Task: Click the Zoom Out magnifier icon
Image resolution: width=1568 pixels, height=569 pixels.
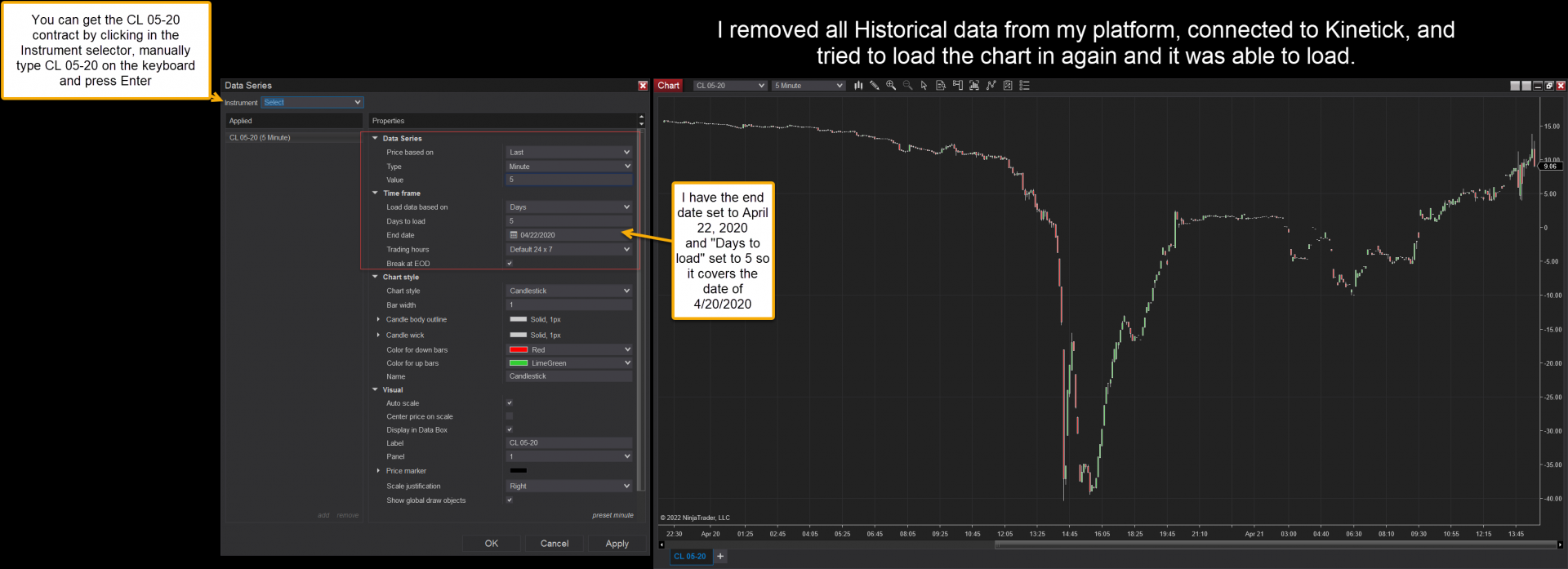Action: tap(907, 85)
